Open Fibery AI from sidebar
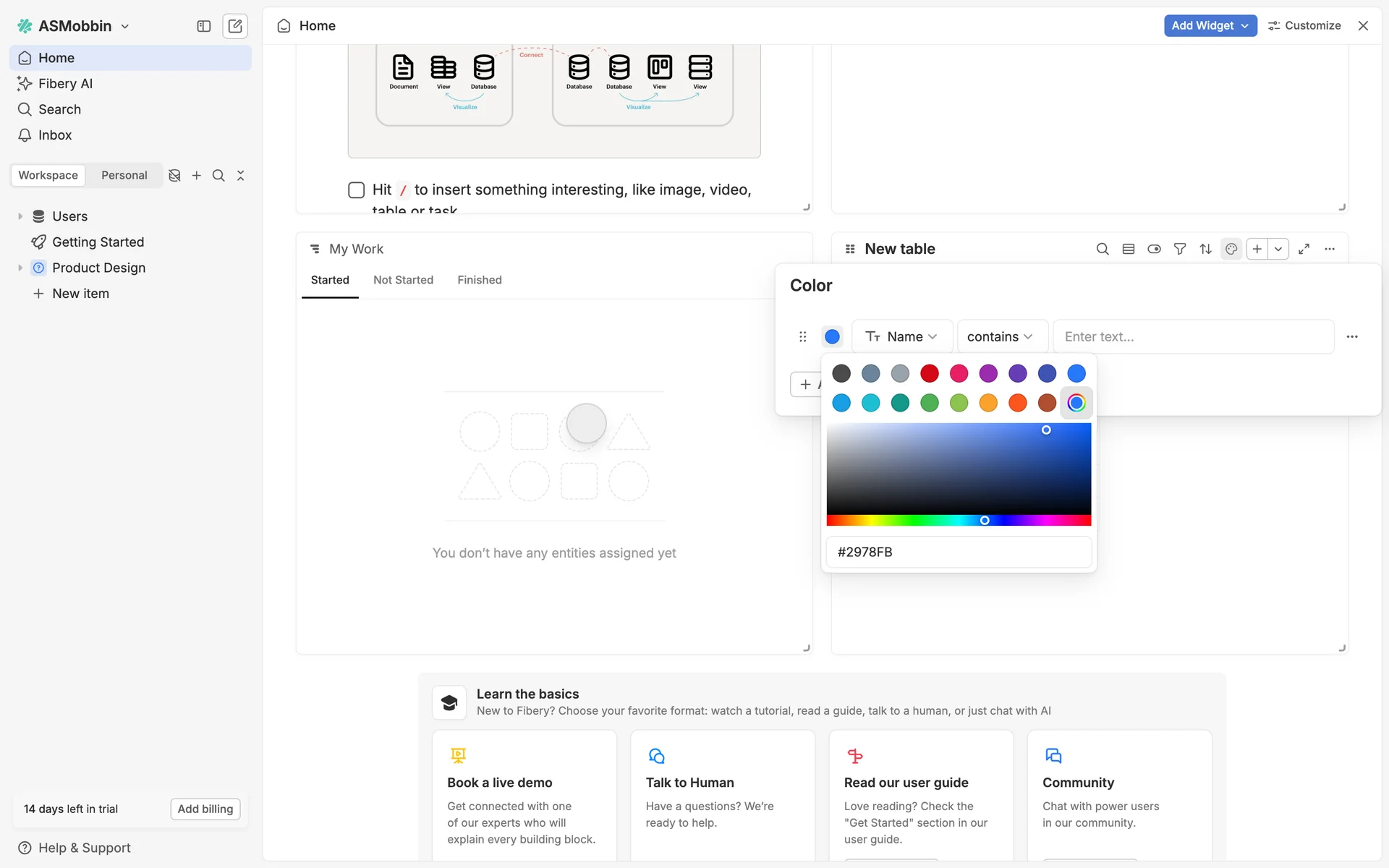Screen dimensions: 1389x868 tap(65, 83)
